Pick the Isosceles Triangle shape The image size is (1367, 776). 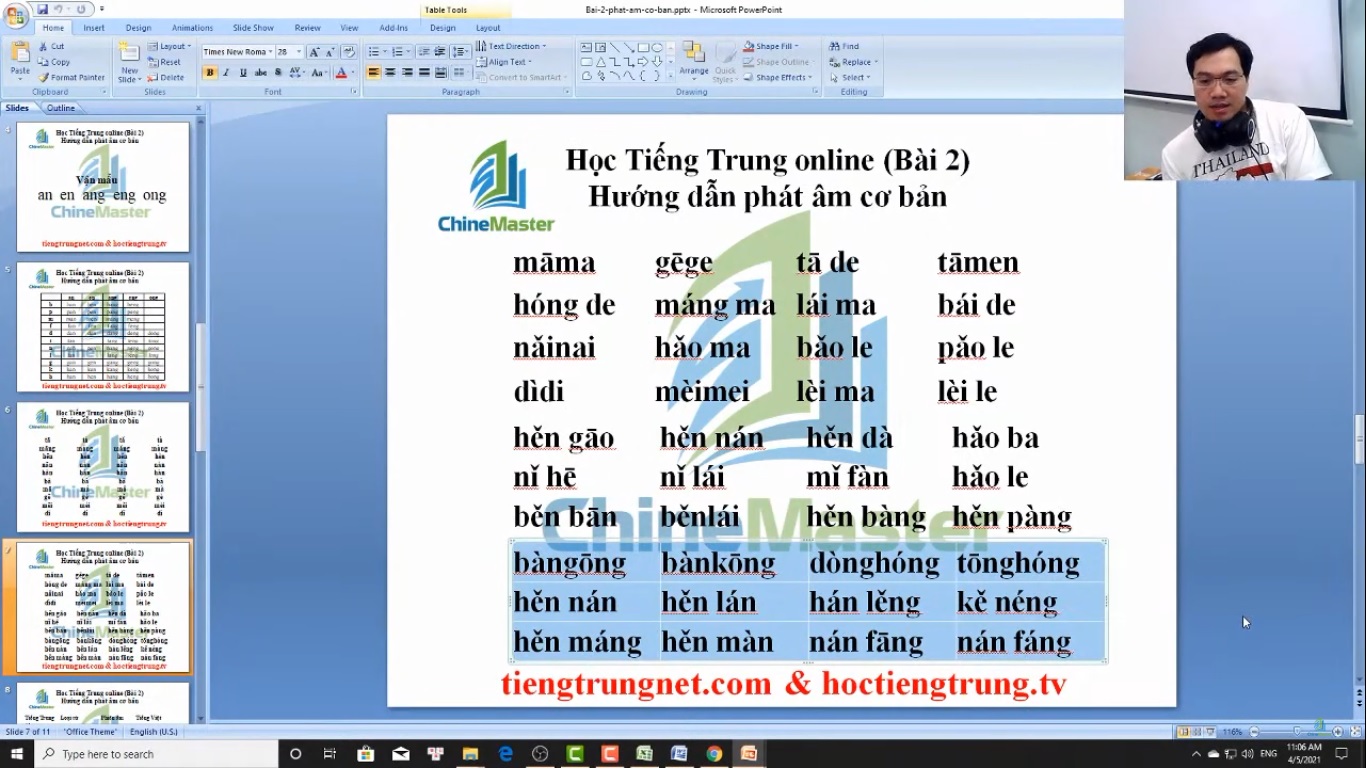tap(600, 61)
